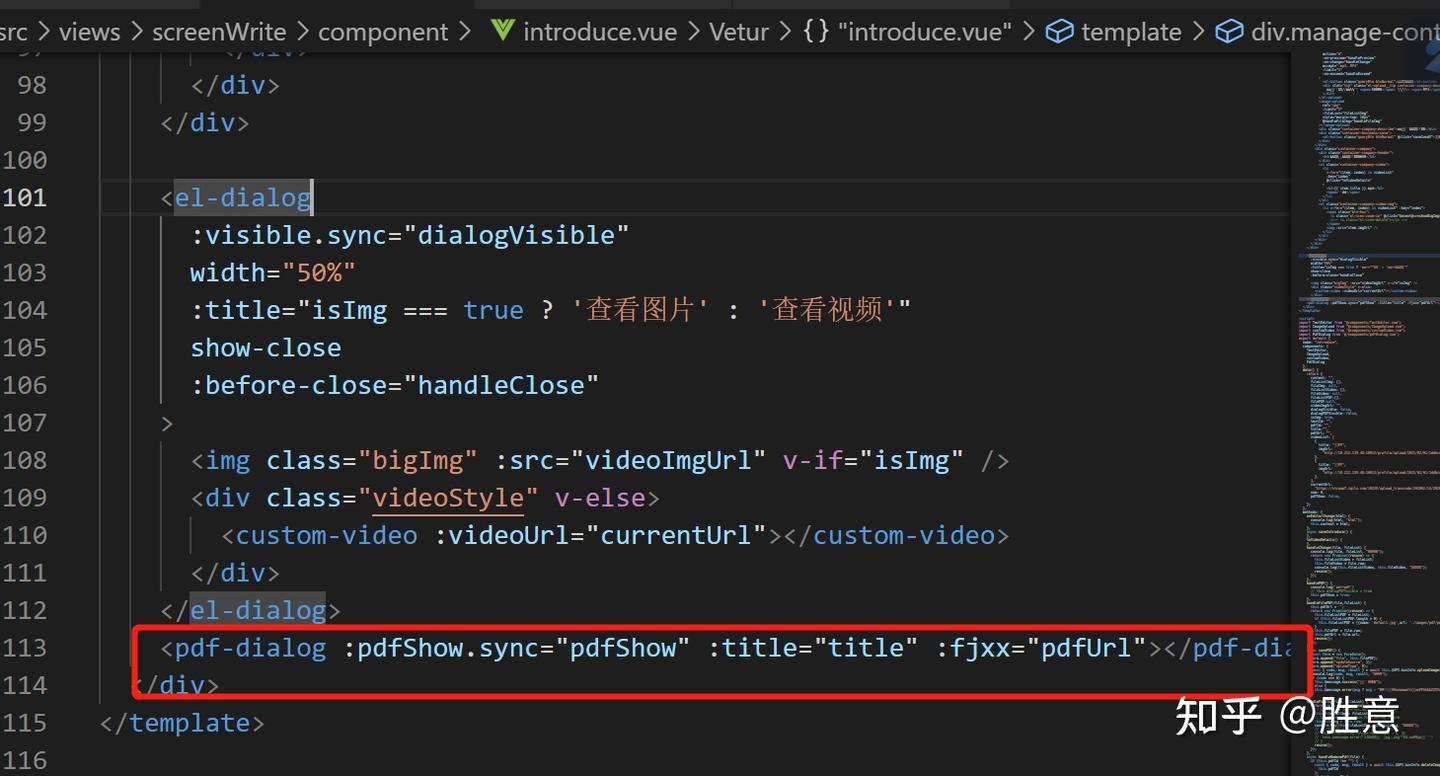The width and height of the screenshot is (1440, 776).
Task: Select the src breadcrumb item
Action: pyautogui.click(x=14, y=31)
